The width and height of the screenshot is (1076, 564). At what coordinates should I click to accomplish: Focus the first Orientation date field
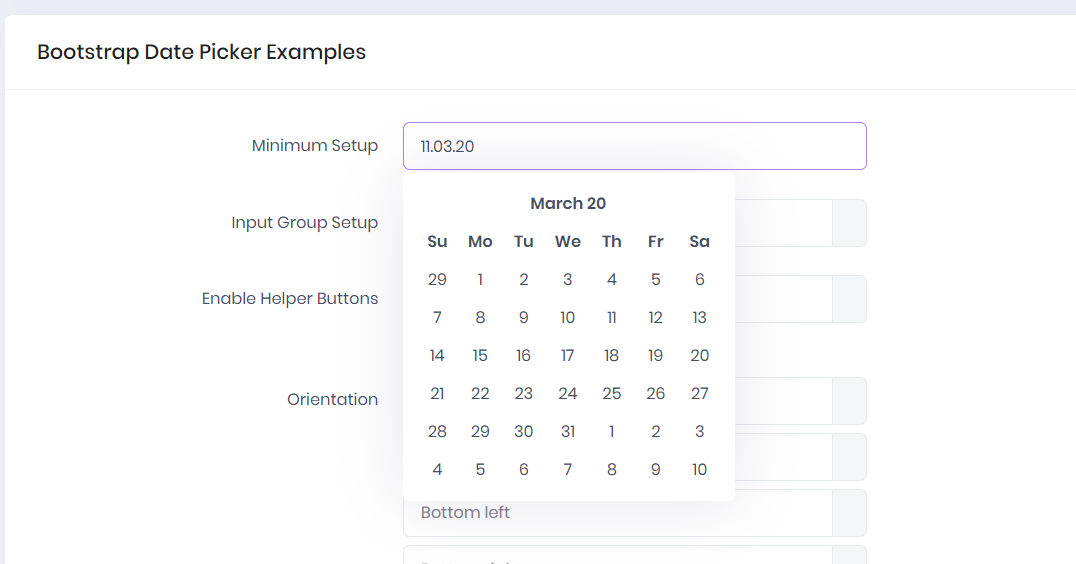784,401
